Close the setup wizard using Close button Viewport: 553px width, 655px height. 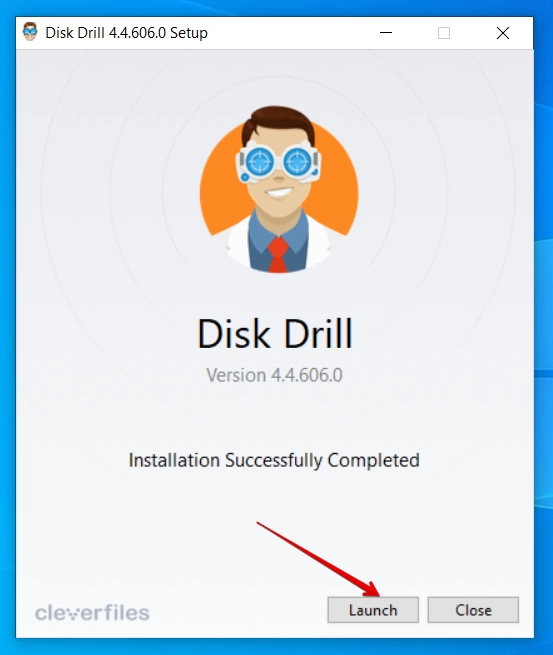tap(473, 610)
